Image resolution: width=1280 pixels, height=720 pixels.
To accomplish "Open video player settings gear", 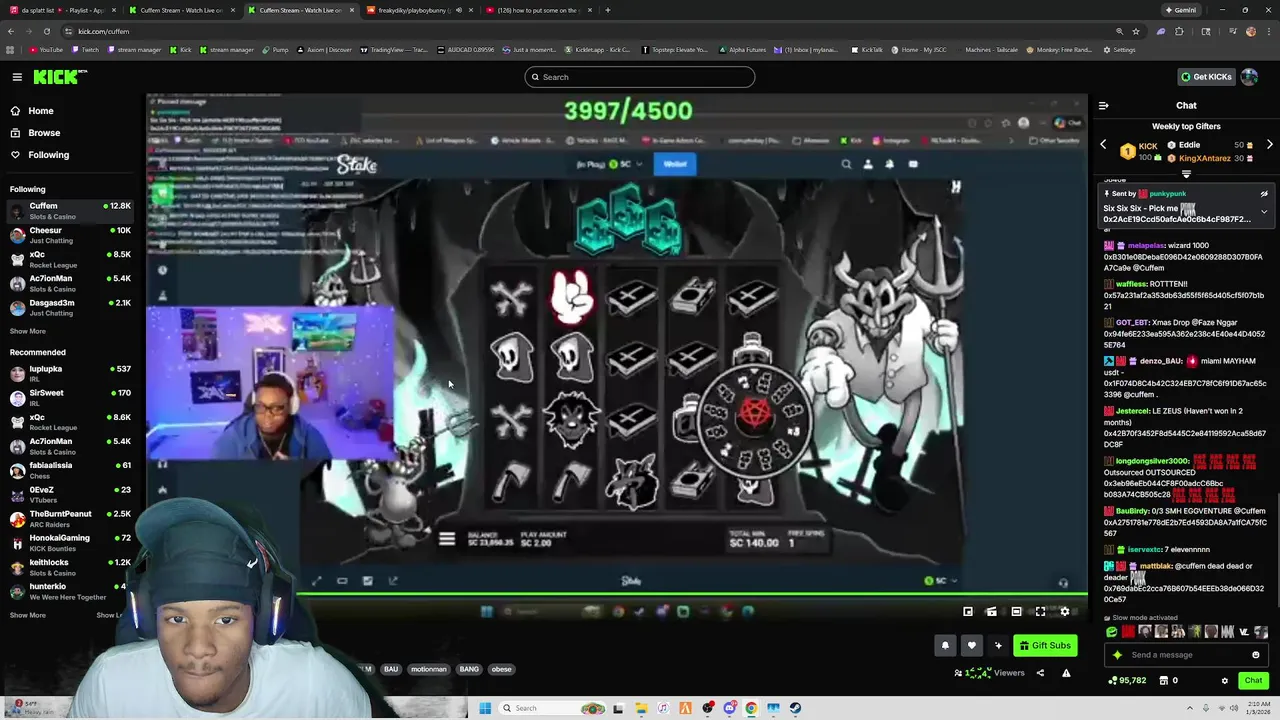I will 1064,612.
